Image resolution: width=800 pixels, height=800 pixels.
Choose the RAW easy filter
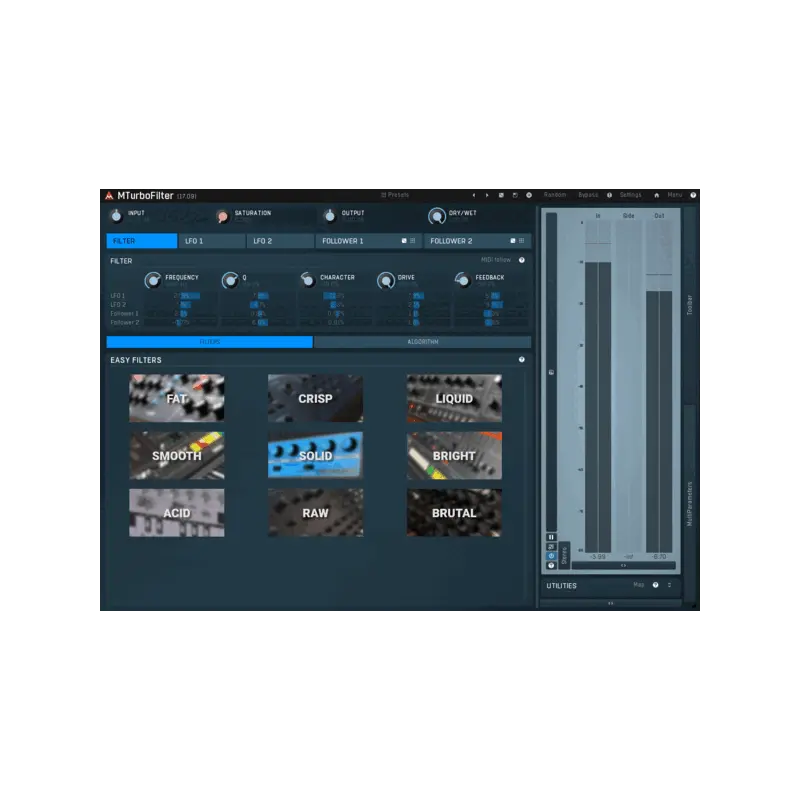(x=315, y=513)
